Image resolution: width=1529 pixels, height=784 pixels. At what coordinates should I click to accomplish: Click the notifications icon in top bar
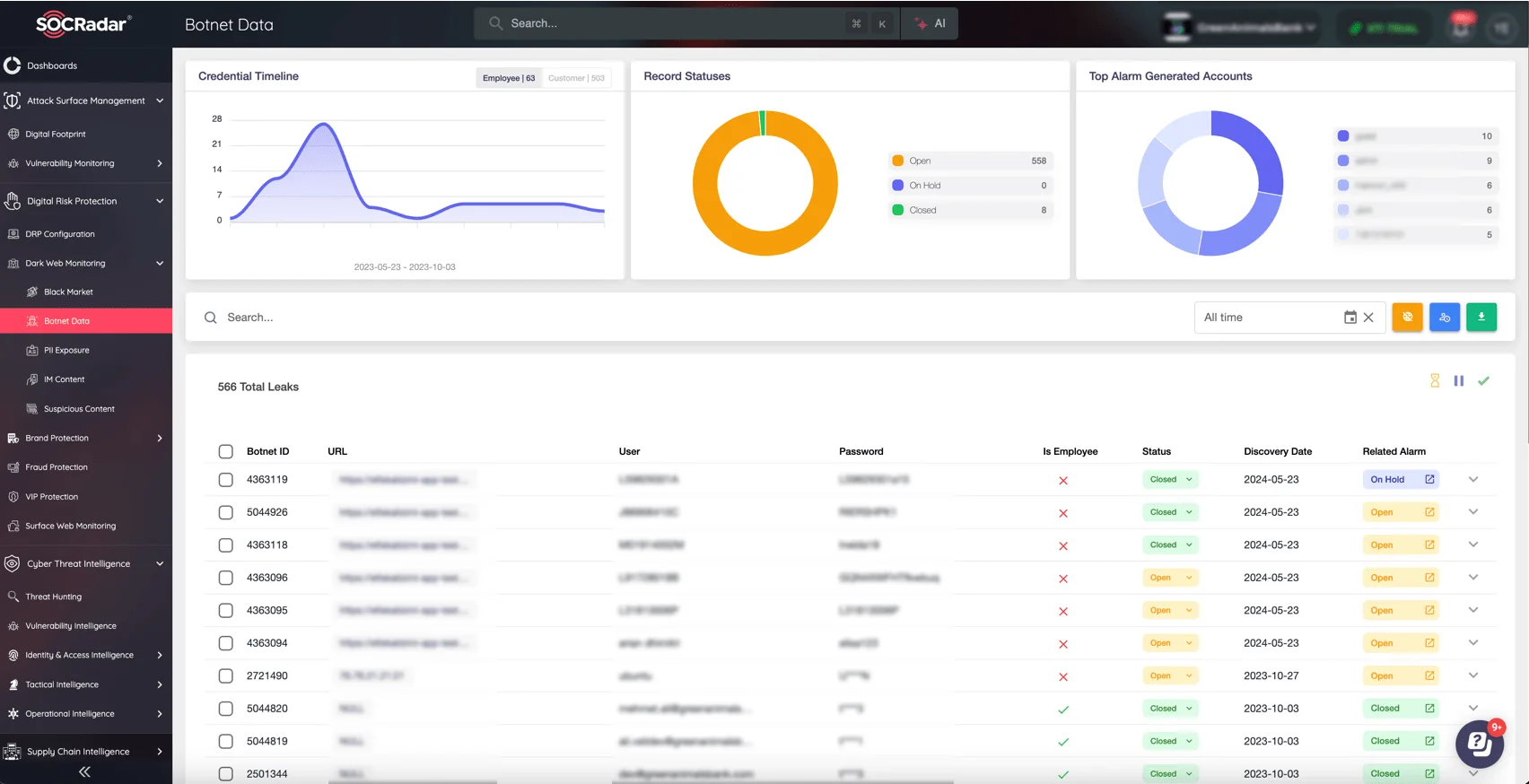point(1462,27)
